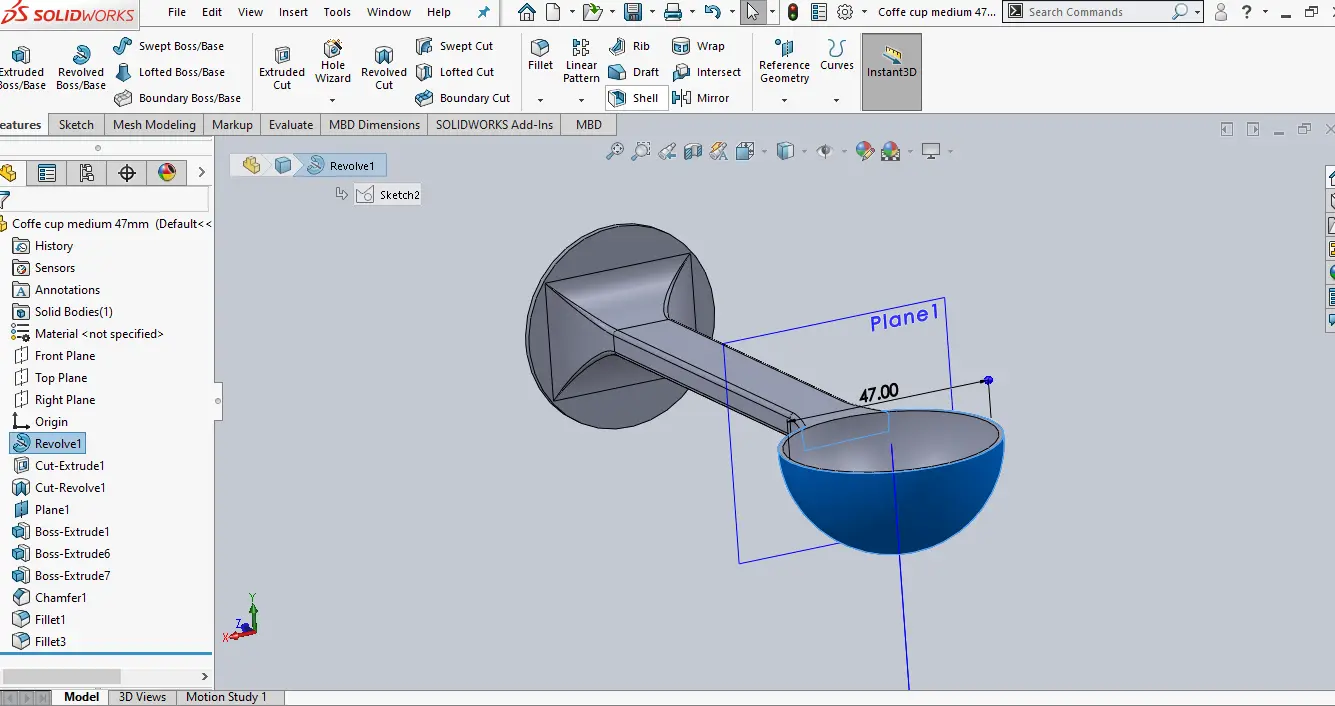Viewport: 1335px width, 706px height.
Task: Click the Rebuild traffic light icon
Action: point(793,12)
